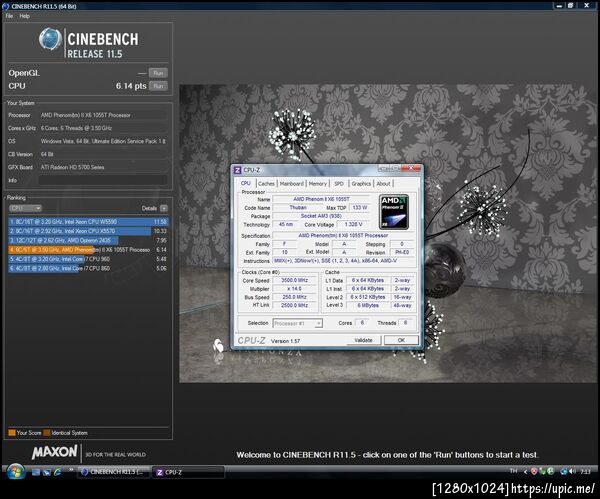The image size is (600, 499).
Task: Click the Details plus icon in Ranking
Action: [164, 209]
